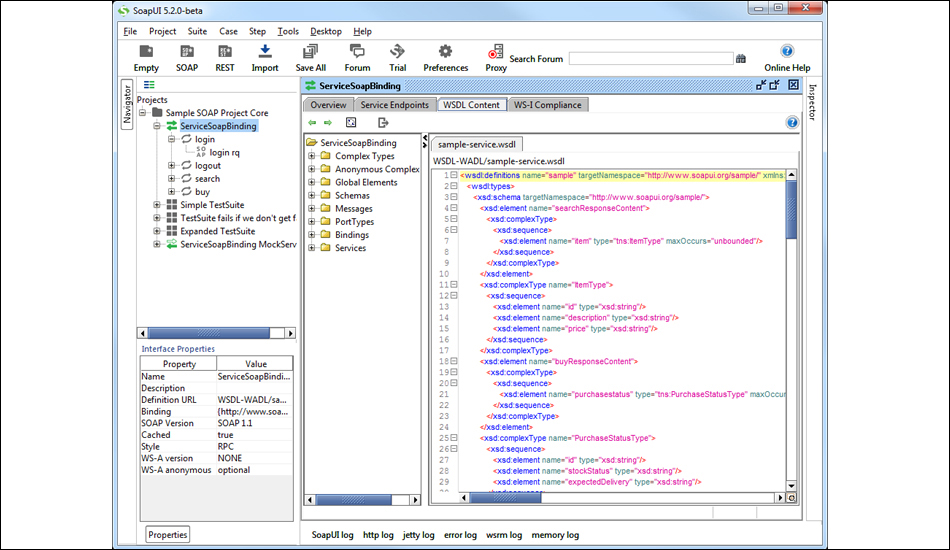Expand the Messages folder
The width and height of the screenshot is (950, 550).
tap(311, 208)
